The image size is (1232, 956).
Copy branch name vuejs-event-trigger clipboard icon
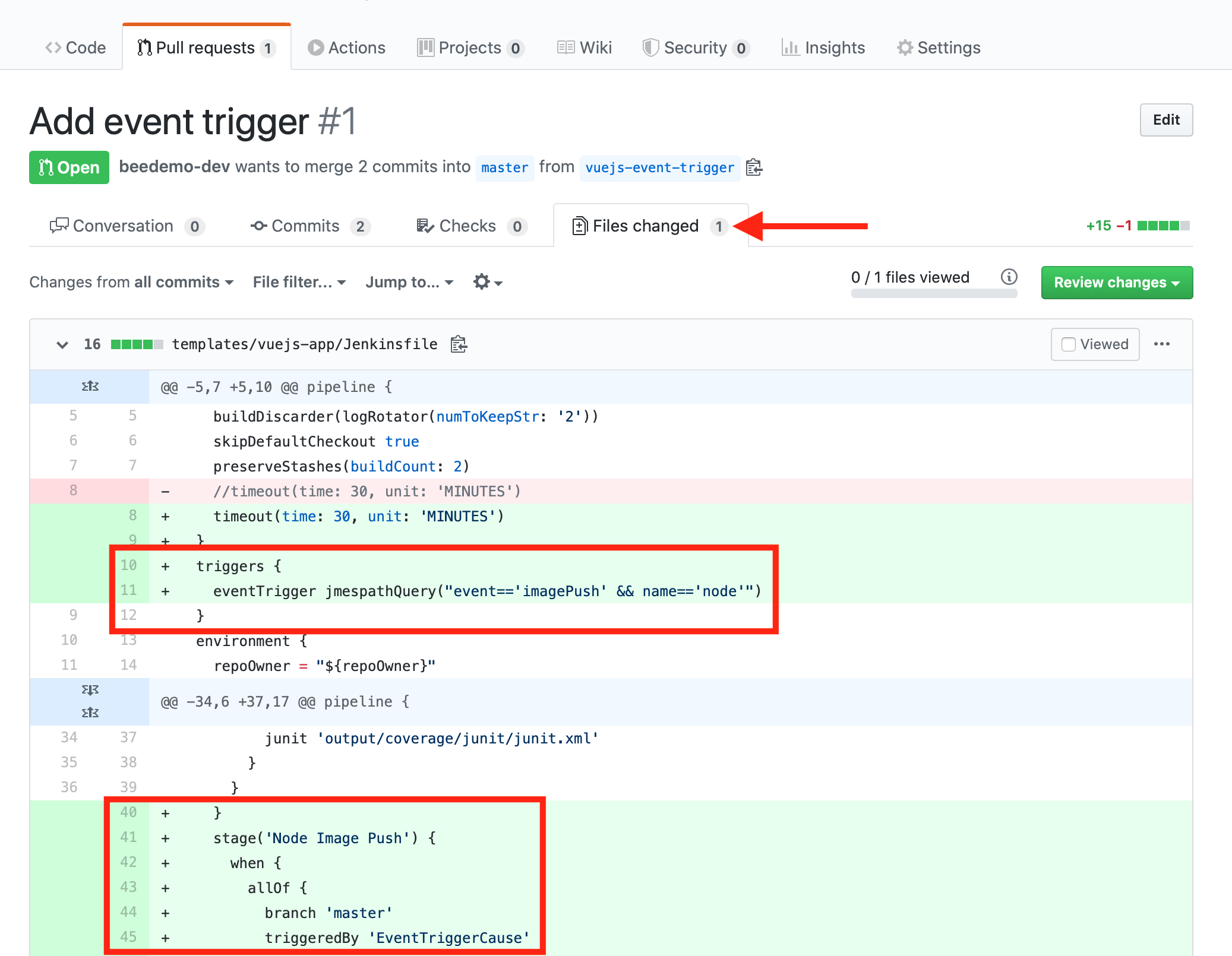point(754,167)
